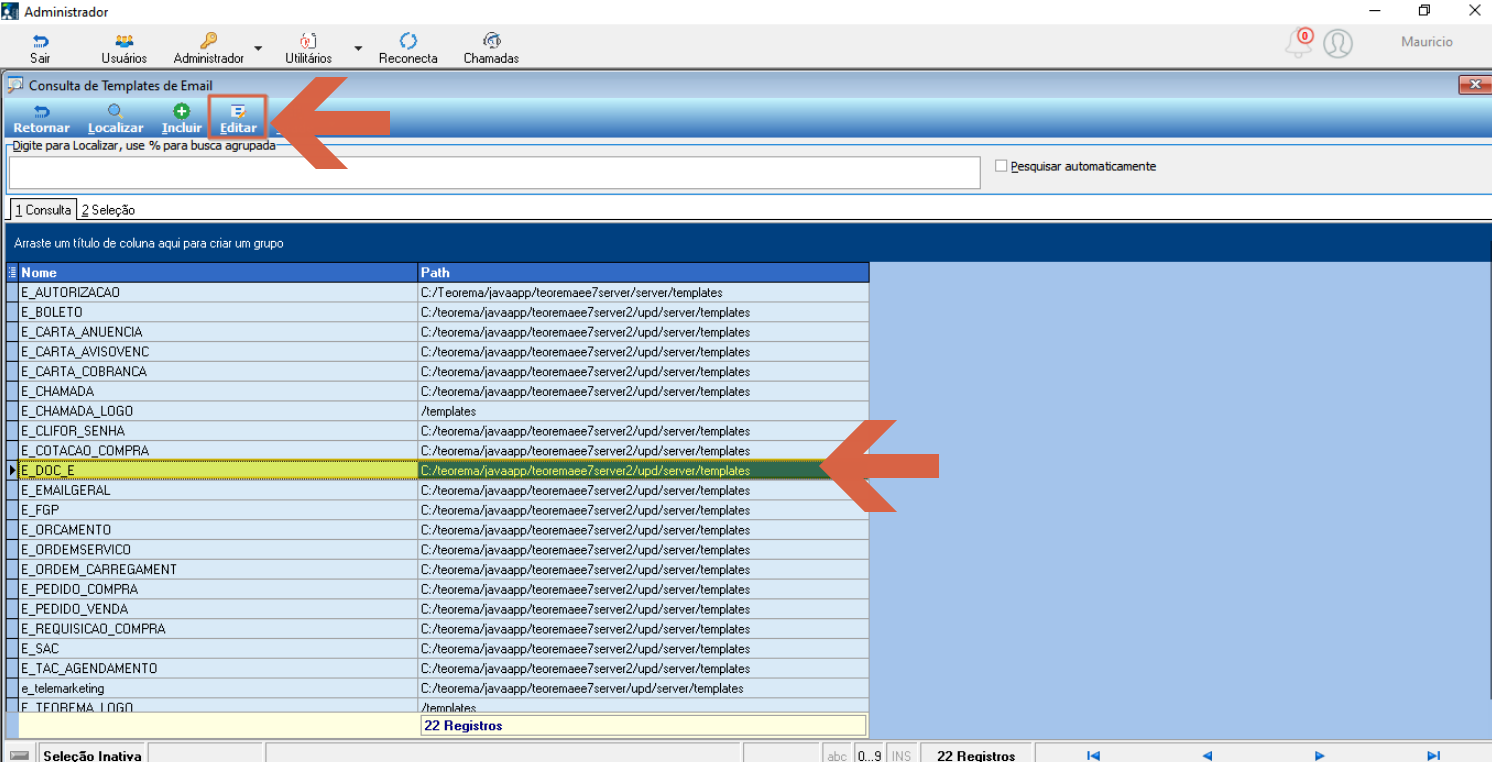Click the Consulta de Templates window icon

click(16, 85)
